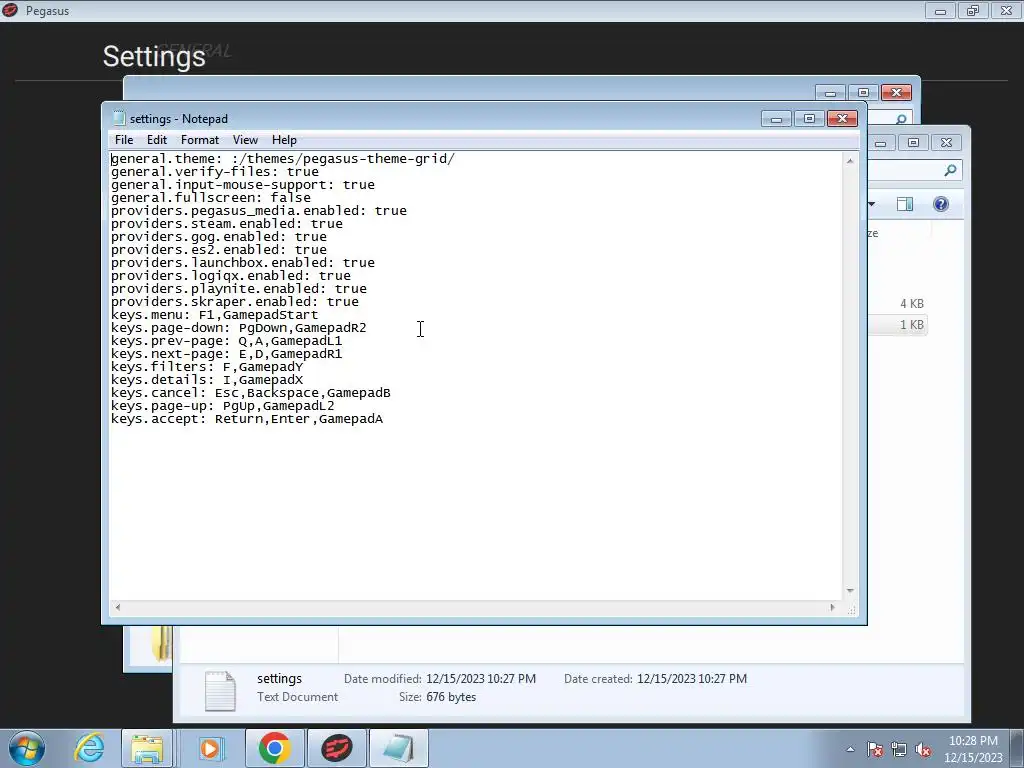Click the 4 KB size entry in Explorer
The image size is (1024, 768).
pos(912,304)
